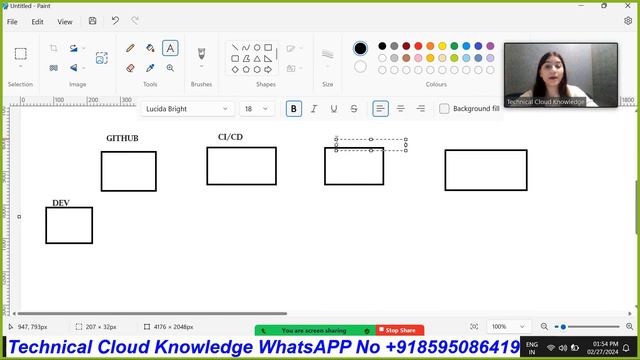This screenshot has width=640, height=360.
Task: Click the Stop Share button
Action: click(400, 330)
